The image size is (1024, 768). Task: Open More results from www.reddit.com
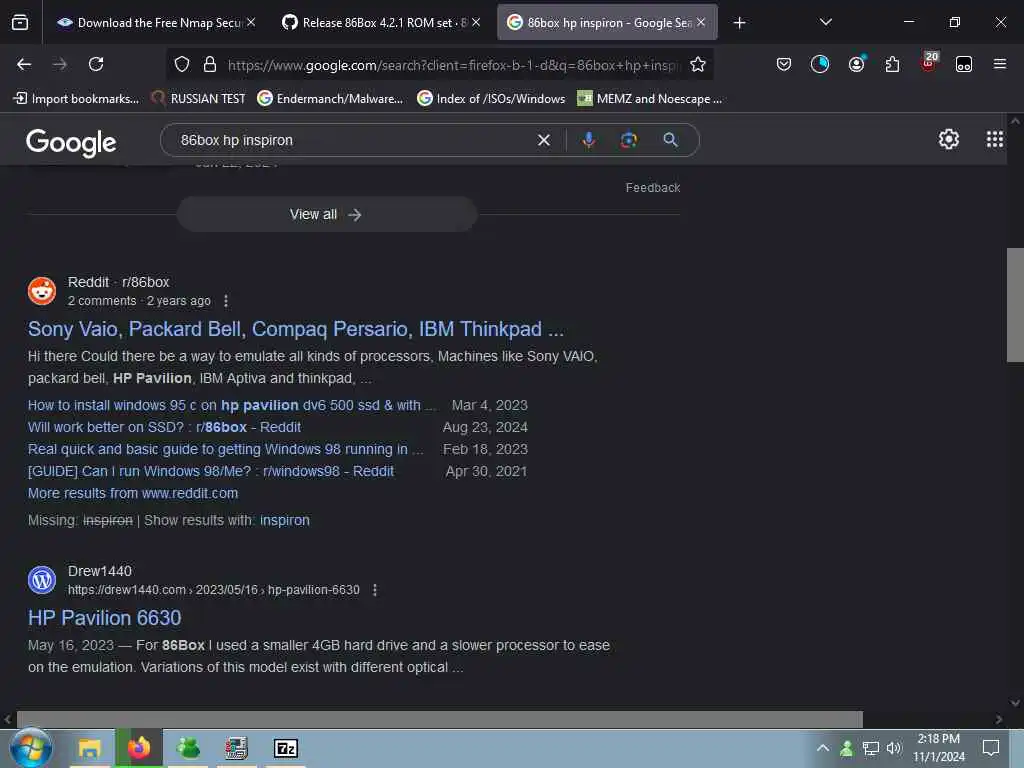click(x=133, y=494)
